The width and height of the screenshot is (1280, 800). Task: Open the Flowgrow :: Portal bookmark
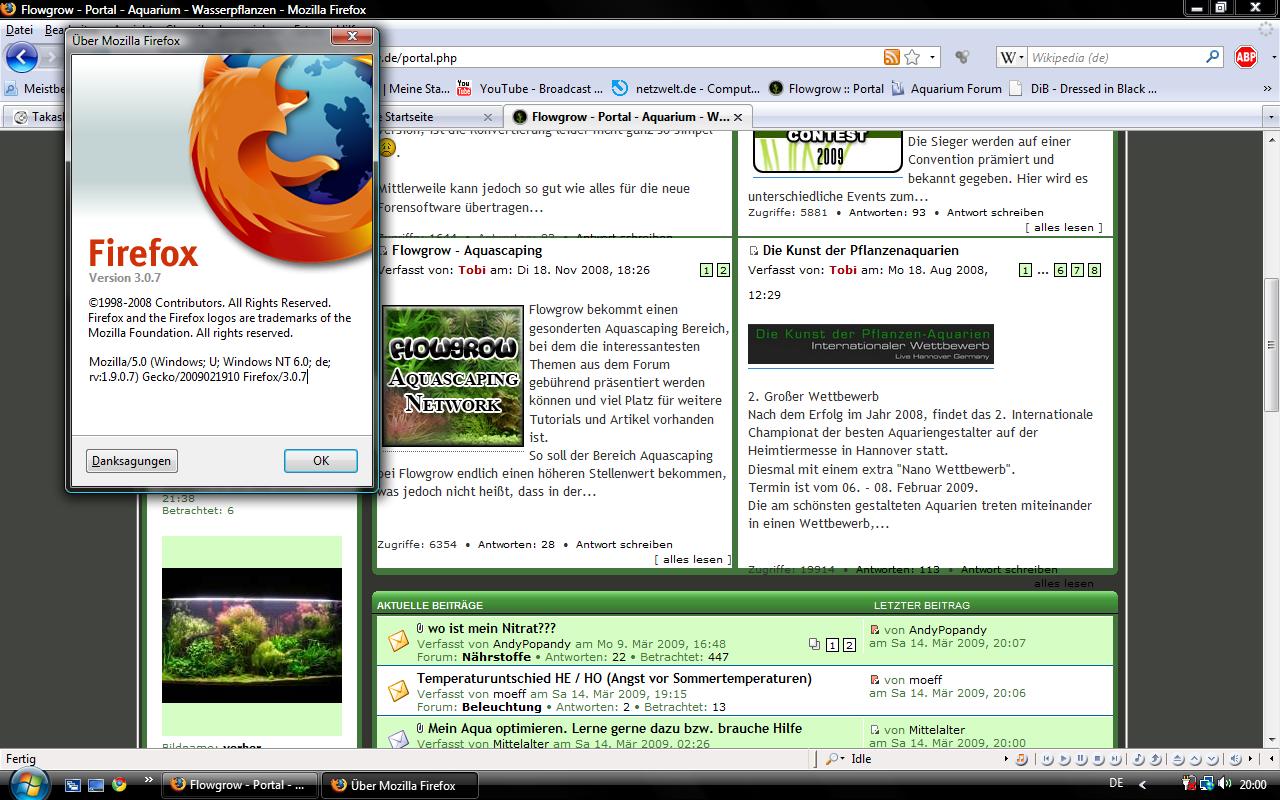click(x=826, y=88)
